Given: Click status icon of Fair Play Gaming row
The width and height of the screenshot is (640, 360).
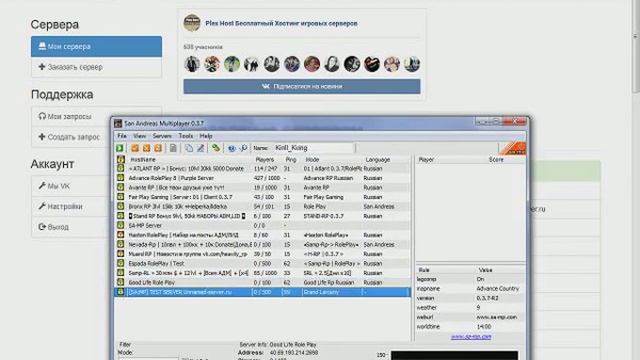Looking at the screenshot, I should [x=120, y=197].
